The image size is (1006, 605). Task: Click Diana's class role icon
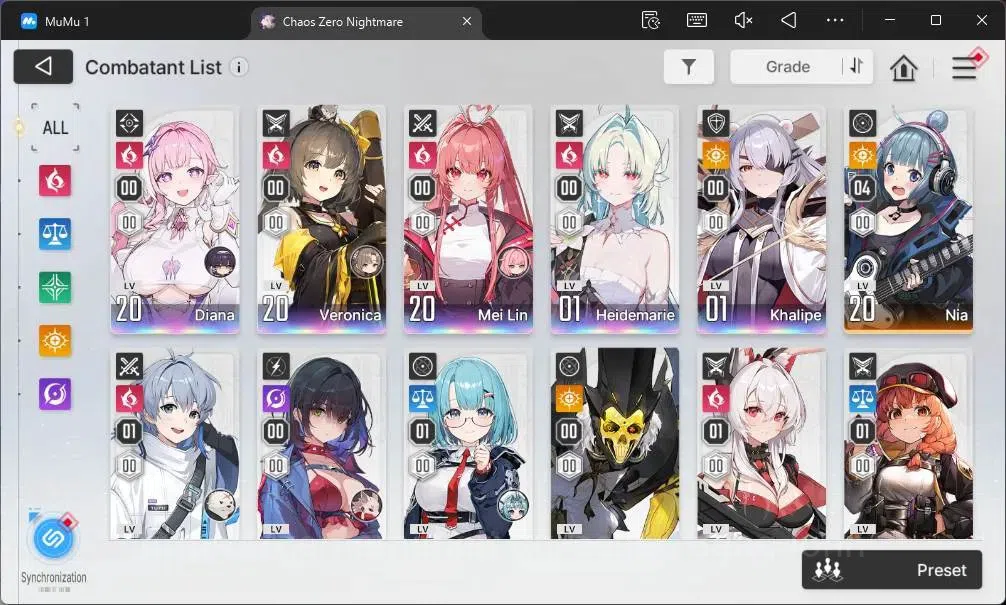129,123
